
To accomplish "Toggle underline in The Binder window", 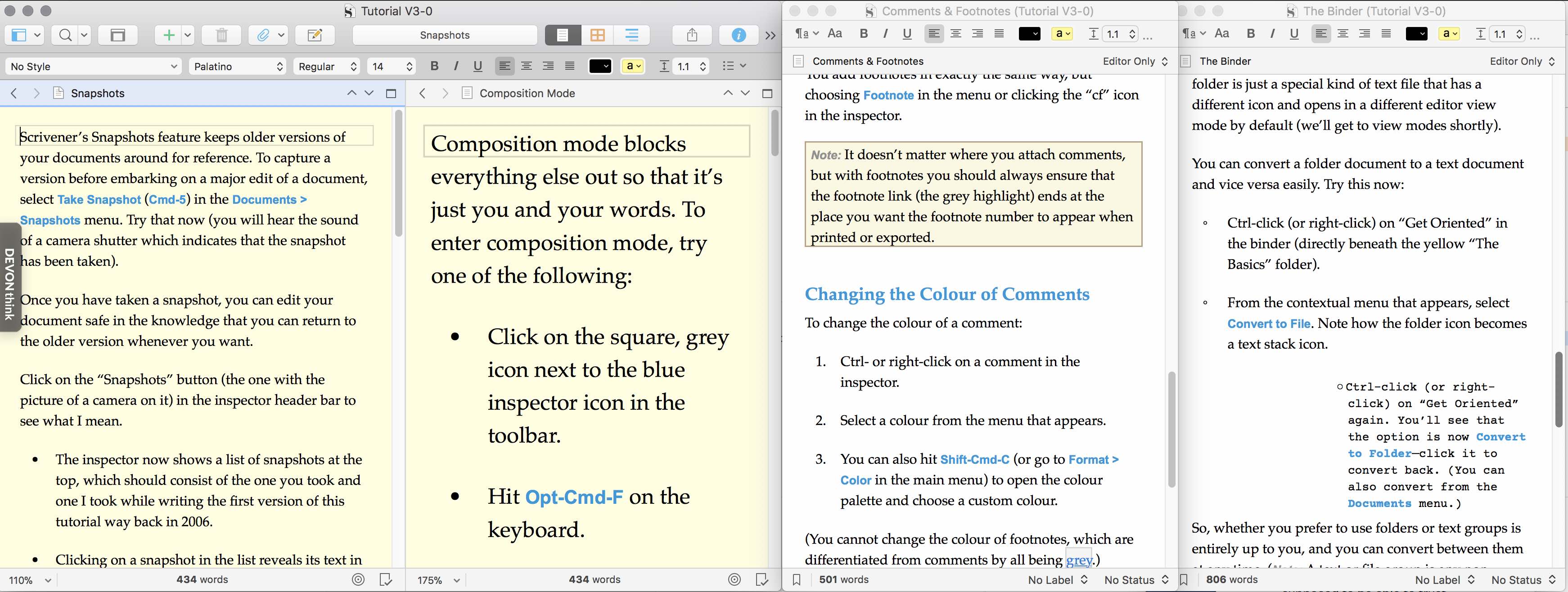I will [1294, 33].
